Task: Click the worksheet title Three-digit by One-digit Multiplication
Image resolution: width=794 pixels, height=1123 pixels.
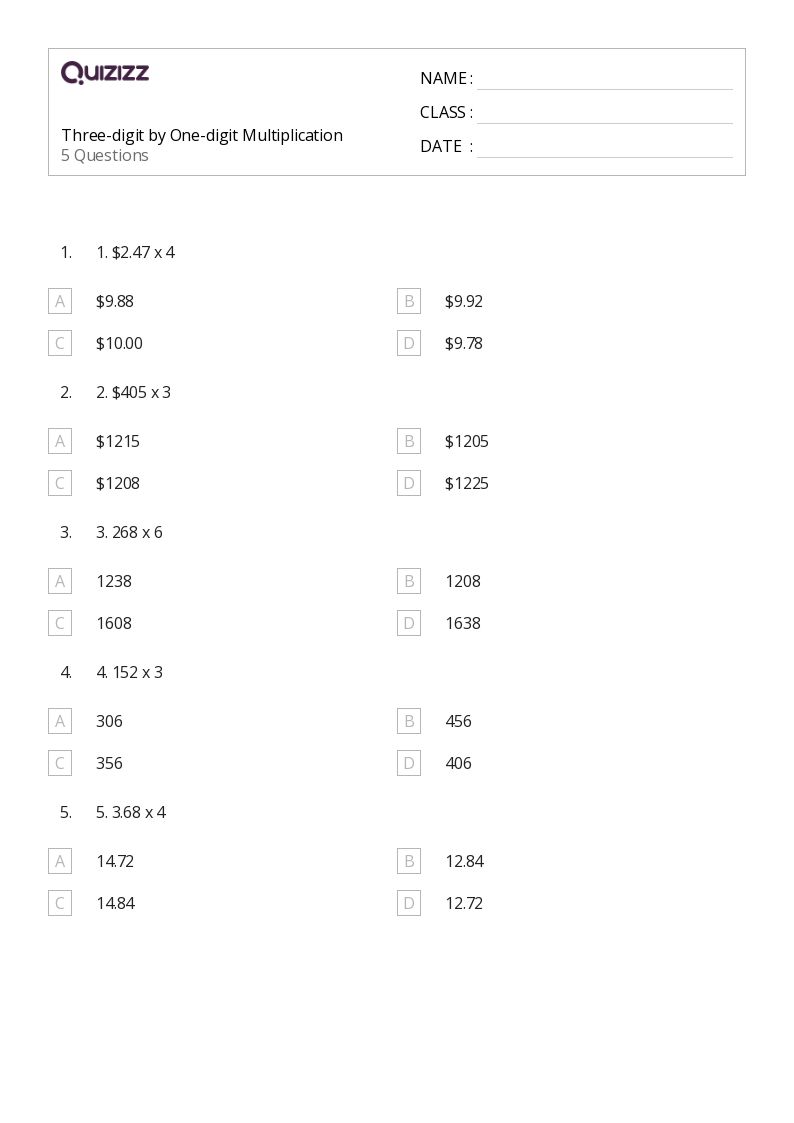Action: pos(202,135)
